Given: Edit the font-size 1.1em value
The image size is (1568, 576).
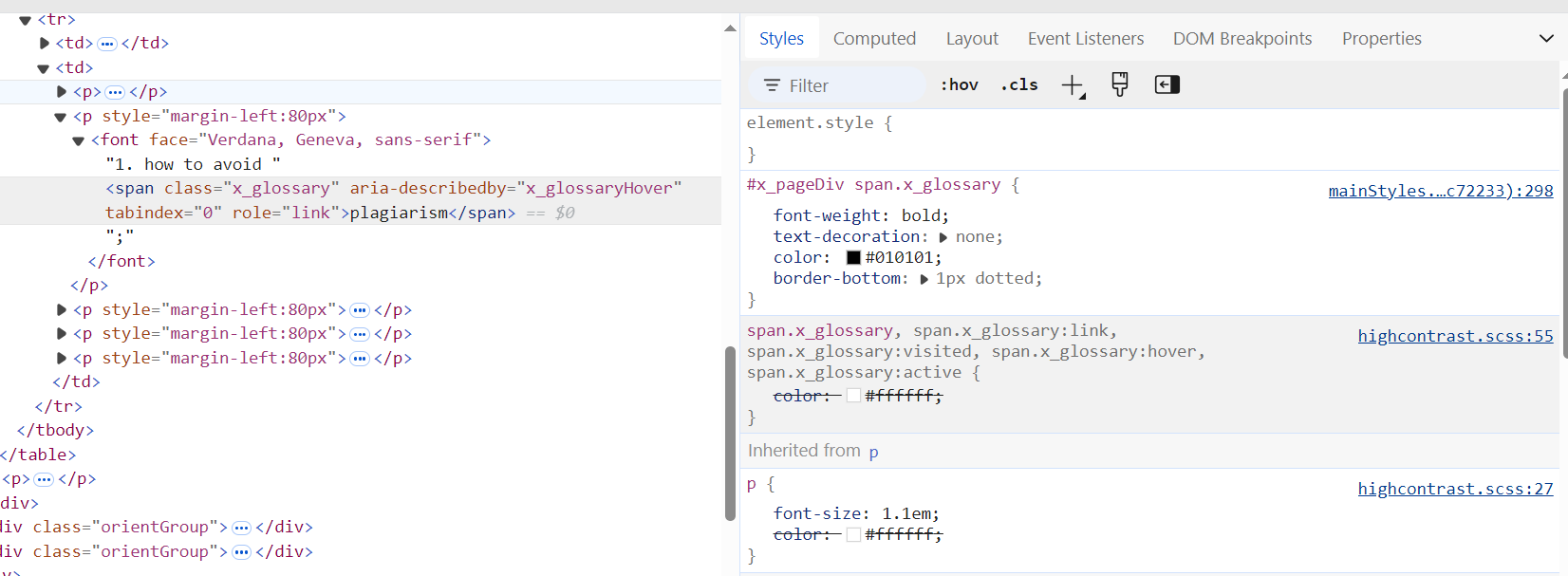Looking at the screenshot, I should click(907, 513).
